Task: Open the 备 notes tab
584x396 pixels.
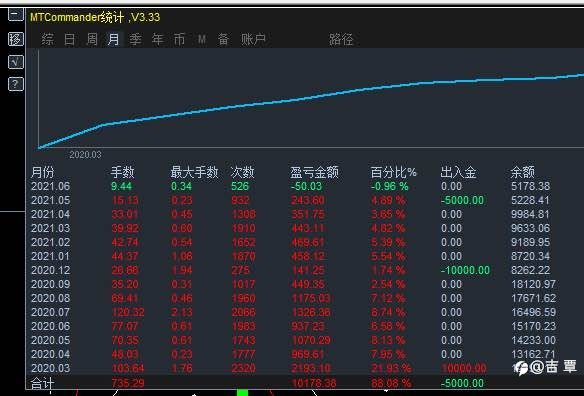Action: coord(223,39)
